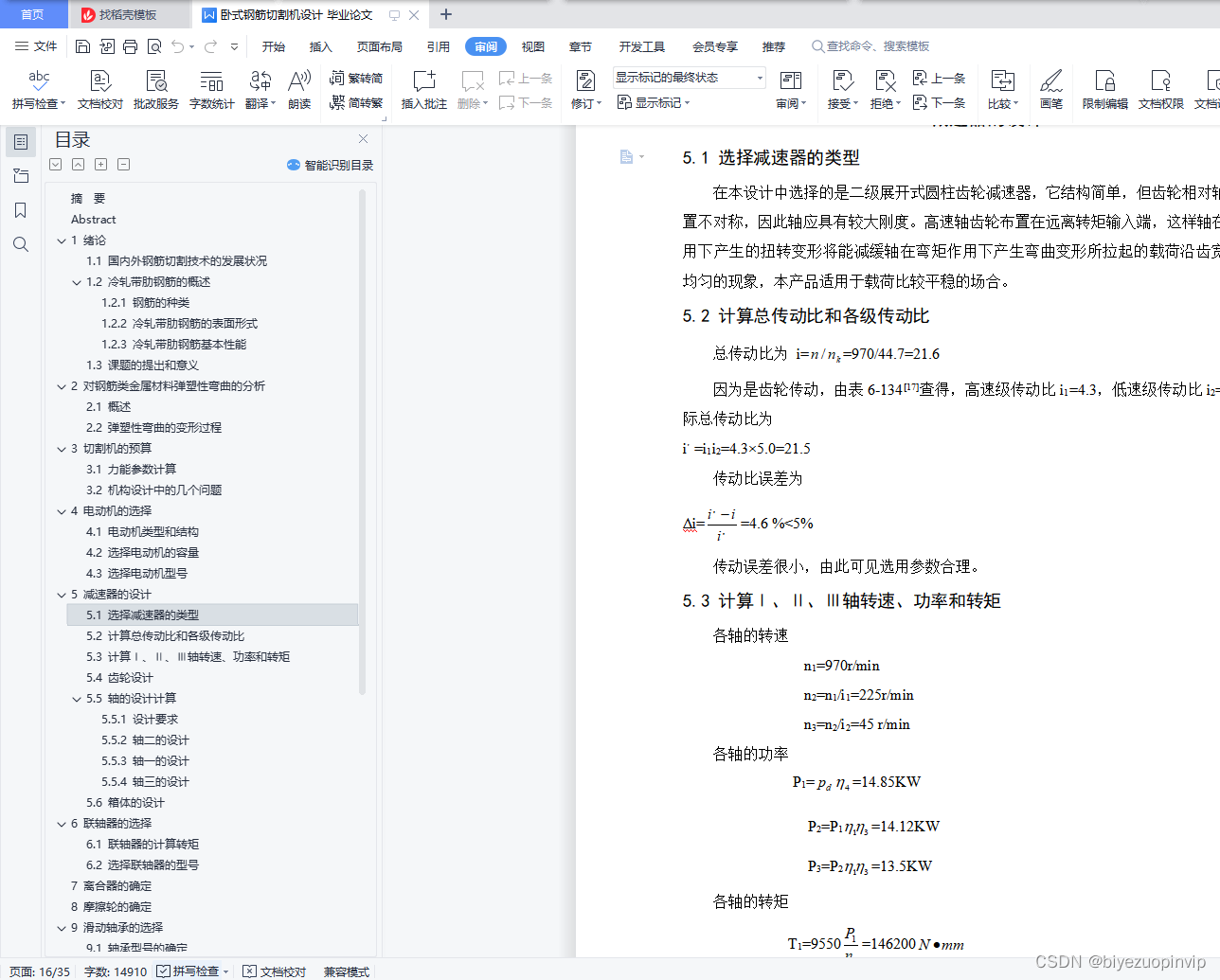Open the review pane (审阅) icon
This screenshot has width=1220, height=980.
tap(791, 89)
